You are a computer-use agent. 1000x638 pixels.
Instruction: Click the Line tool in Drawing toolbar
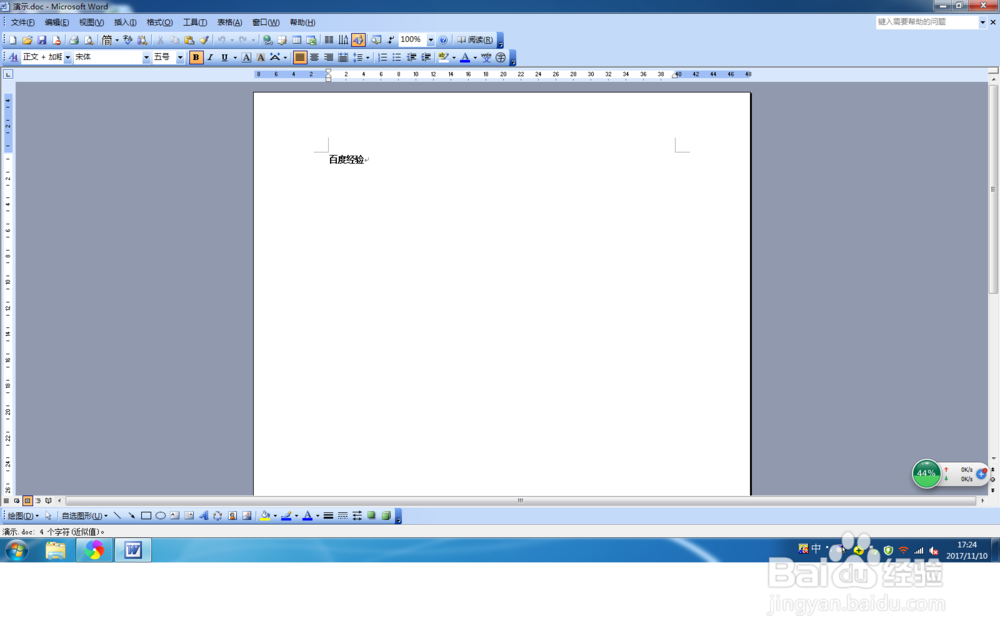(x=117, y=516)
